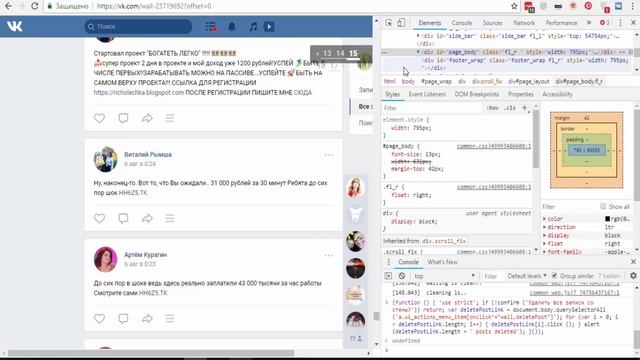The image size is (640, 360).
Task: Switch to the Console tab in DevTools
Action: [x=462, y=23]
